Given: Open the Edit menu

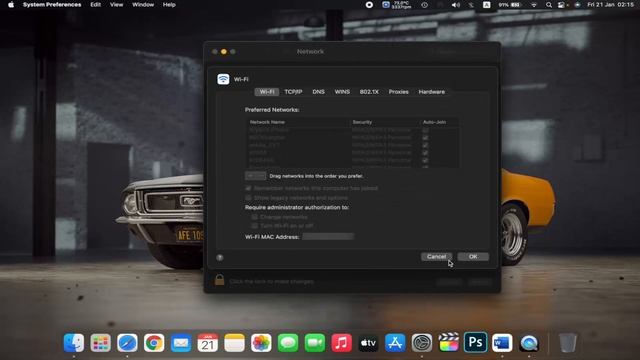Looking at the screenshot, I should click(x=96, y=5).
